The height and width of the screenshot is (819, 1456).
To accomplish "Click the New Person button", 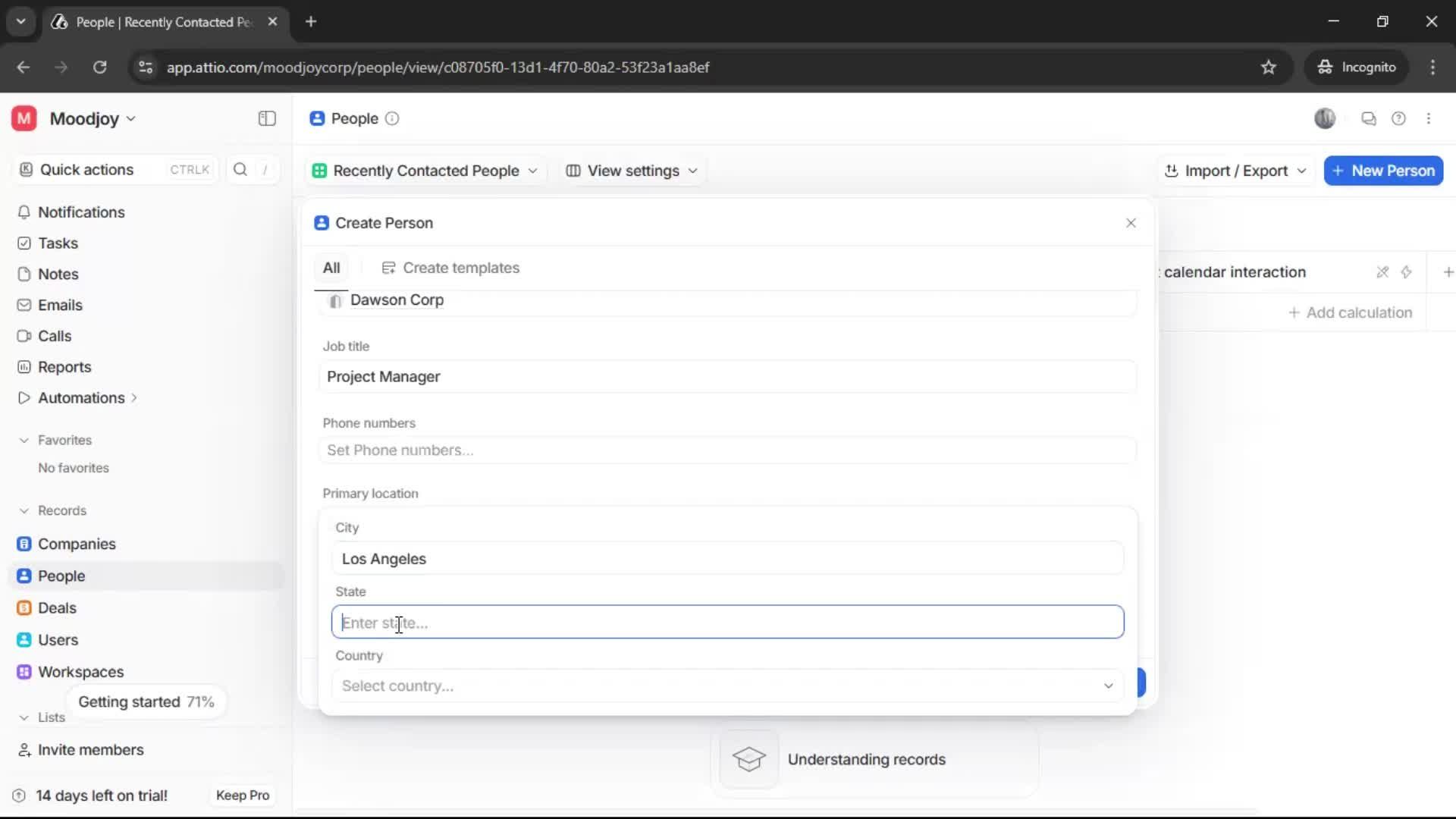I will point(1383,171).
